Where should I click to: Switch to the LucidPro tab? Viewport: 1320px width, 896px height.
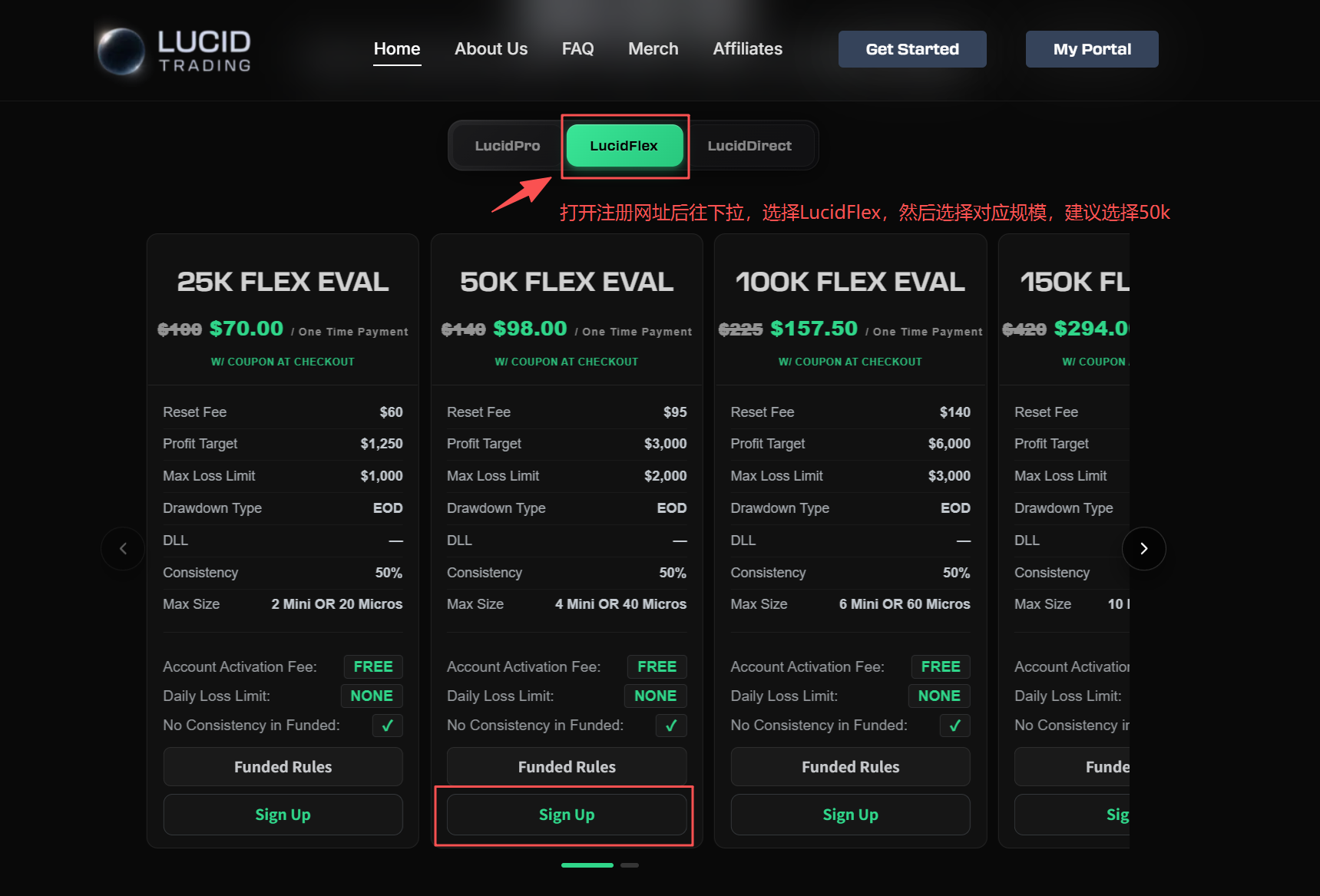pos(508,146)
